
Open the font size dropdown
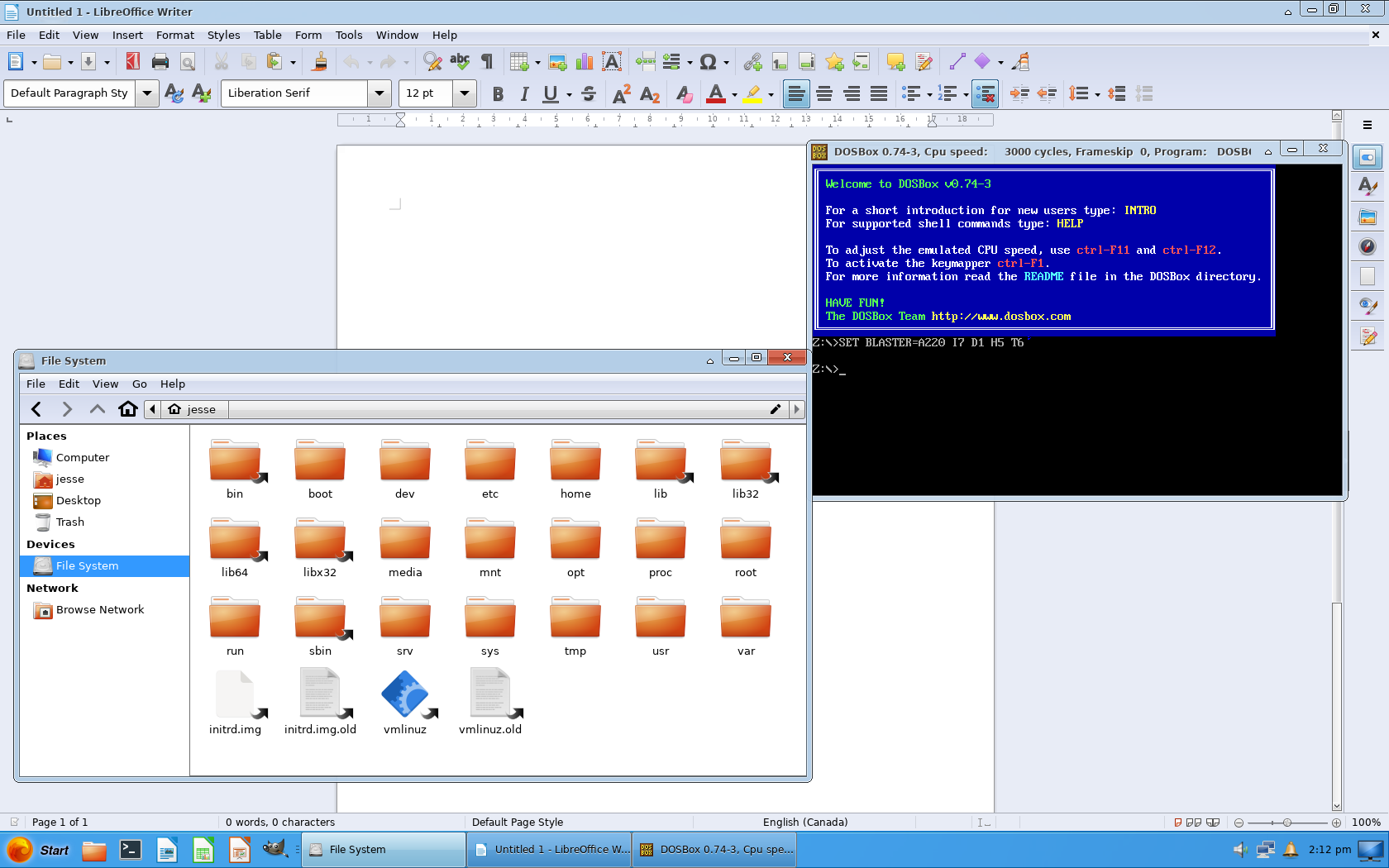465,93
